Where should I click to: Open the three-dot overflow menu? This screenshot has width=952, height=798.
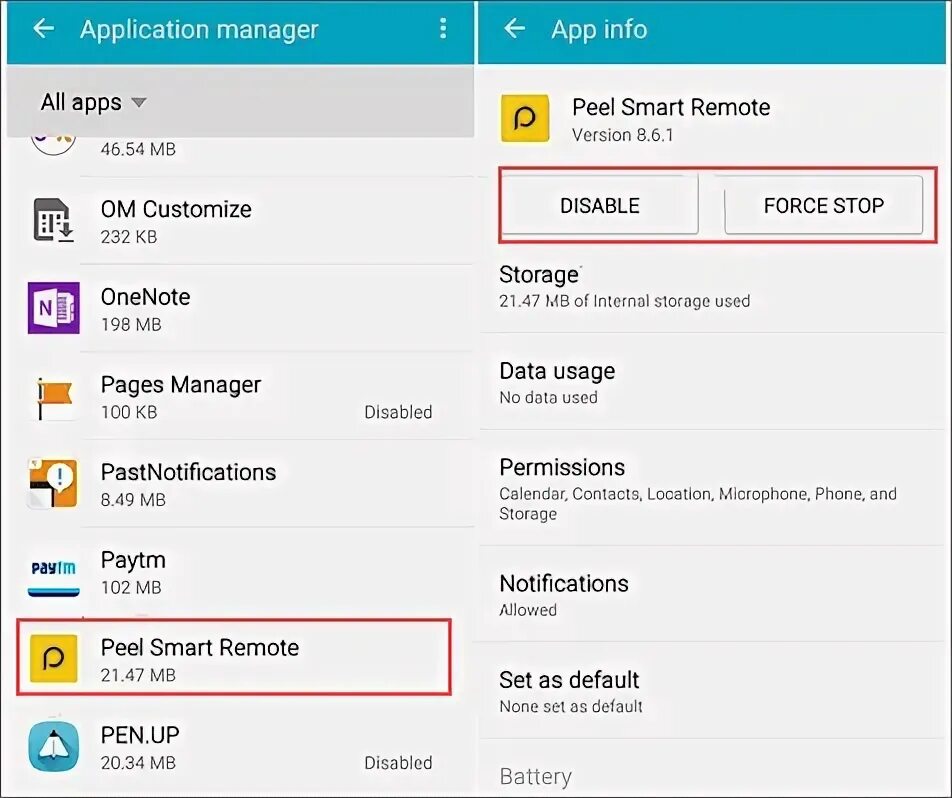coord(443,29)
